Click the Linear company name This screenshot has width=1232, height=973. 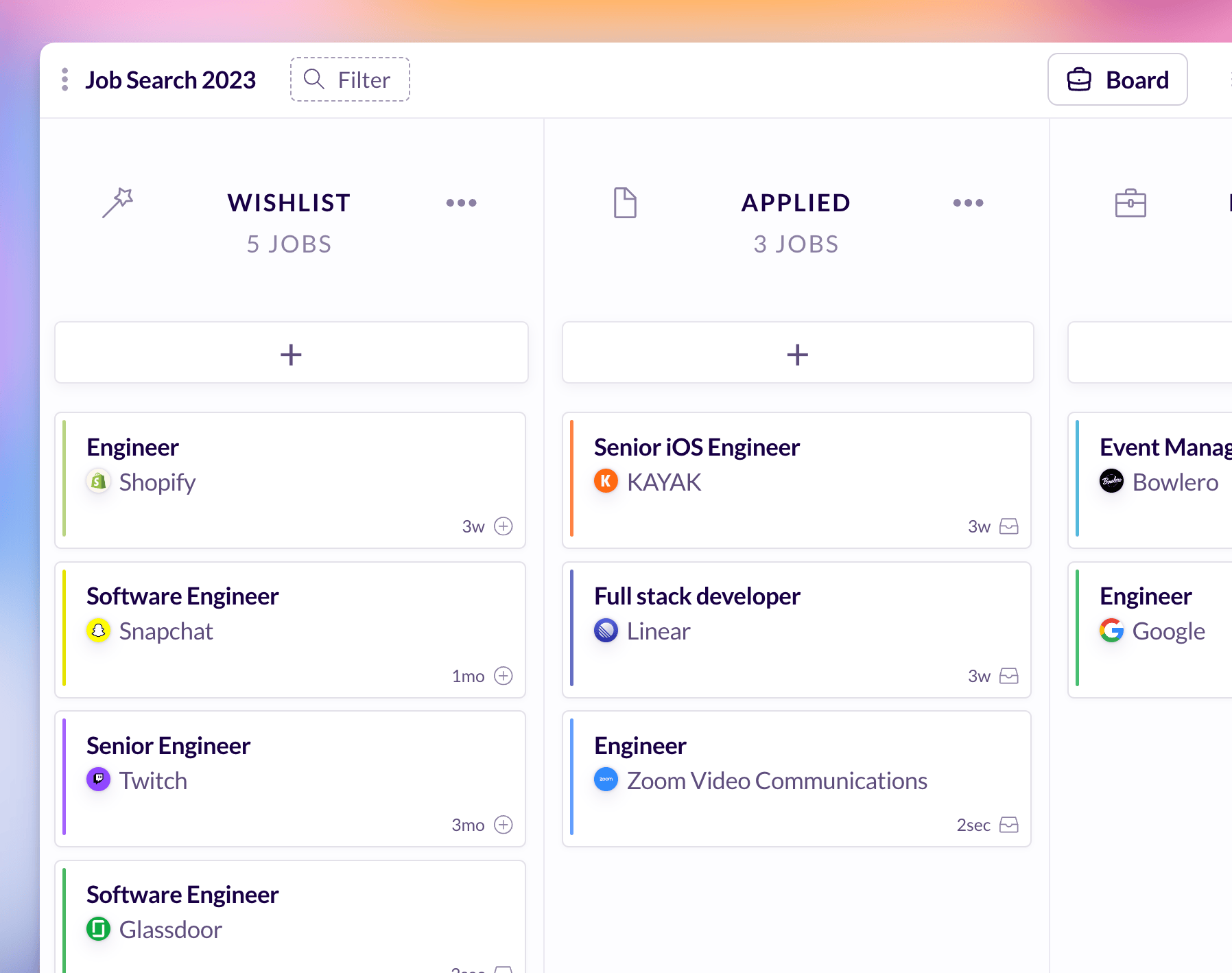pos(659,631)
